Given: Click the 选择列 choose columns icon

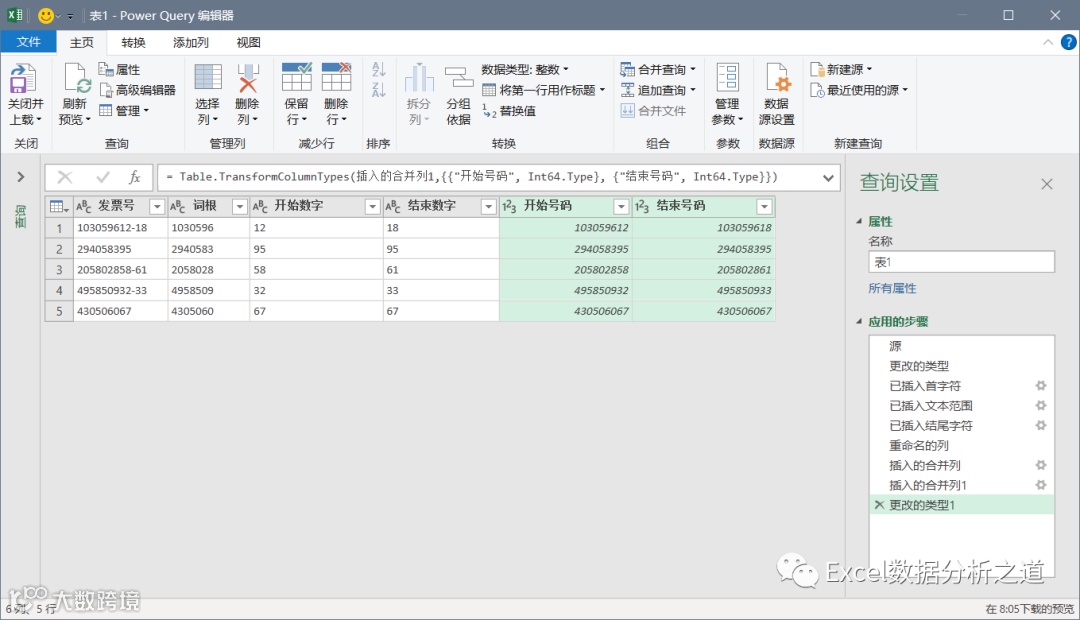Looking at the screenshot, I should tap(207, 77).
